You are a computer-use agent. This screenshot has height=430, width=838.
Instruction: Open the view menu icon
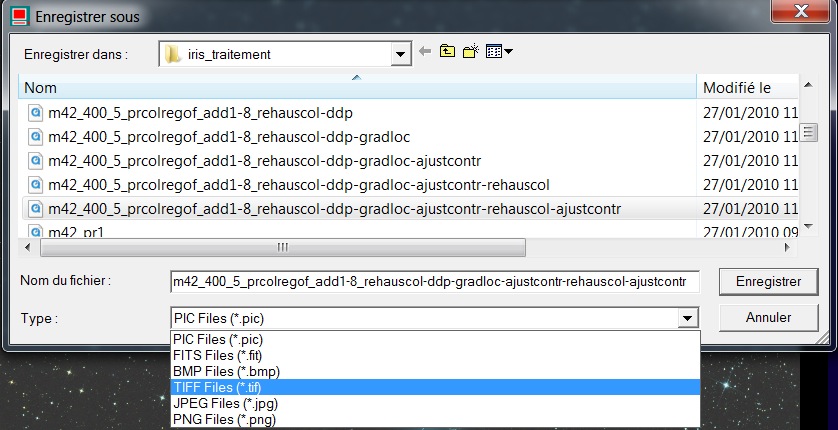498,52
